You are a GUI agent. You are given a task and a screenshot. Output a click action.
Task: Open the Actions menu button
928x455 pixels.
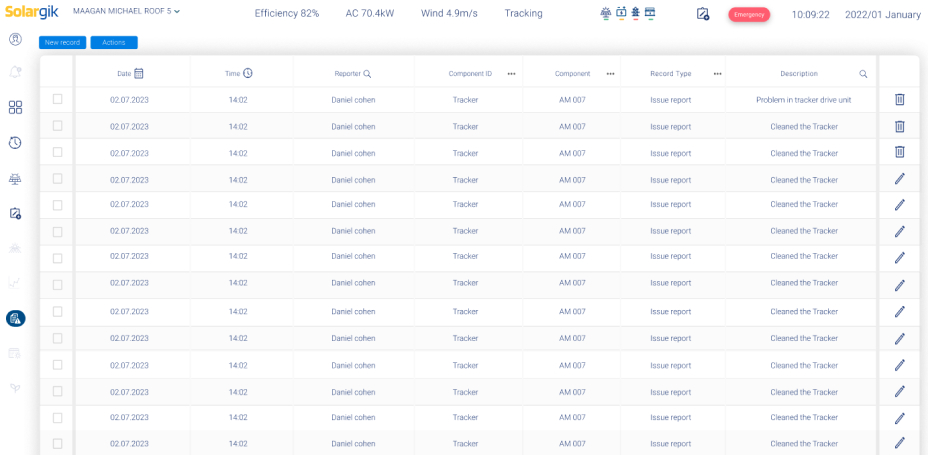coord(114,43)
